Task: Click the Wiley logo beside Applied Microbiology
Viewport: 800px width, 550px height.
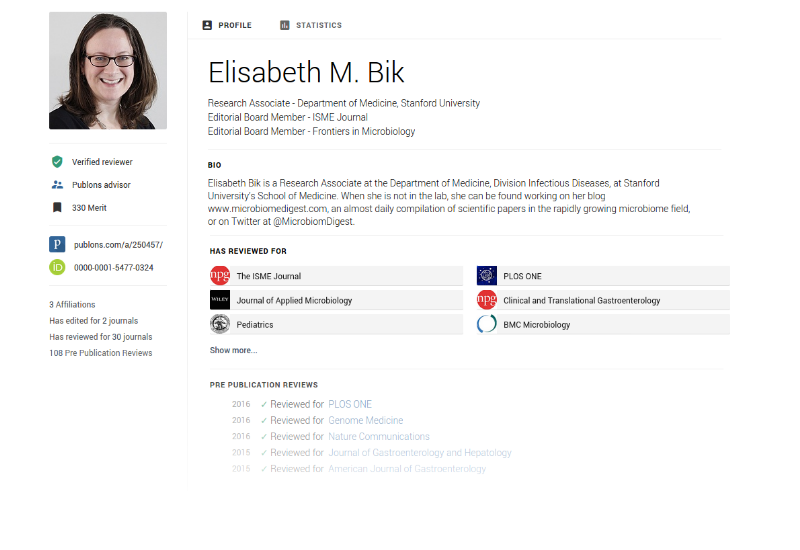Action: 220,300
